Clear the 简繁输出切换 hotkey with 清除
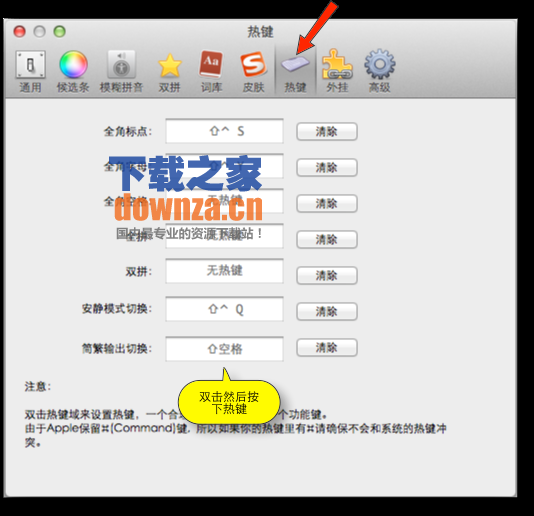The width and height of the screenshot is (534, 516). (327, 348)
